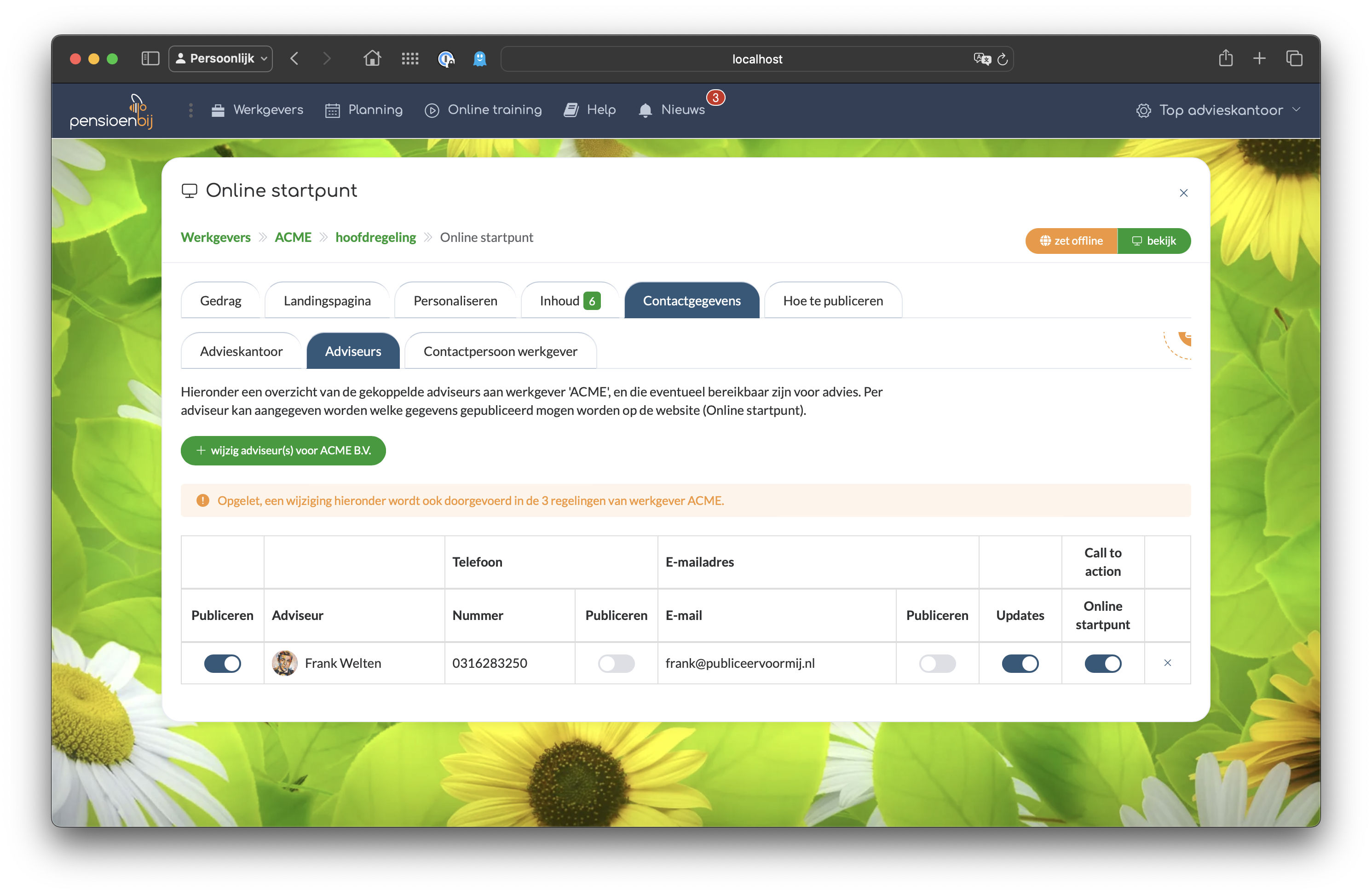Open a new browser tab with plus icon
Image resolution: width=1372 pixels, height=895 pixels.
(x=1260, y=58)
